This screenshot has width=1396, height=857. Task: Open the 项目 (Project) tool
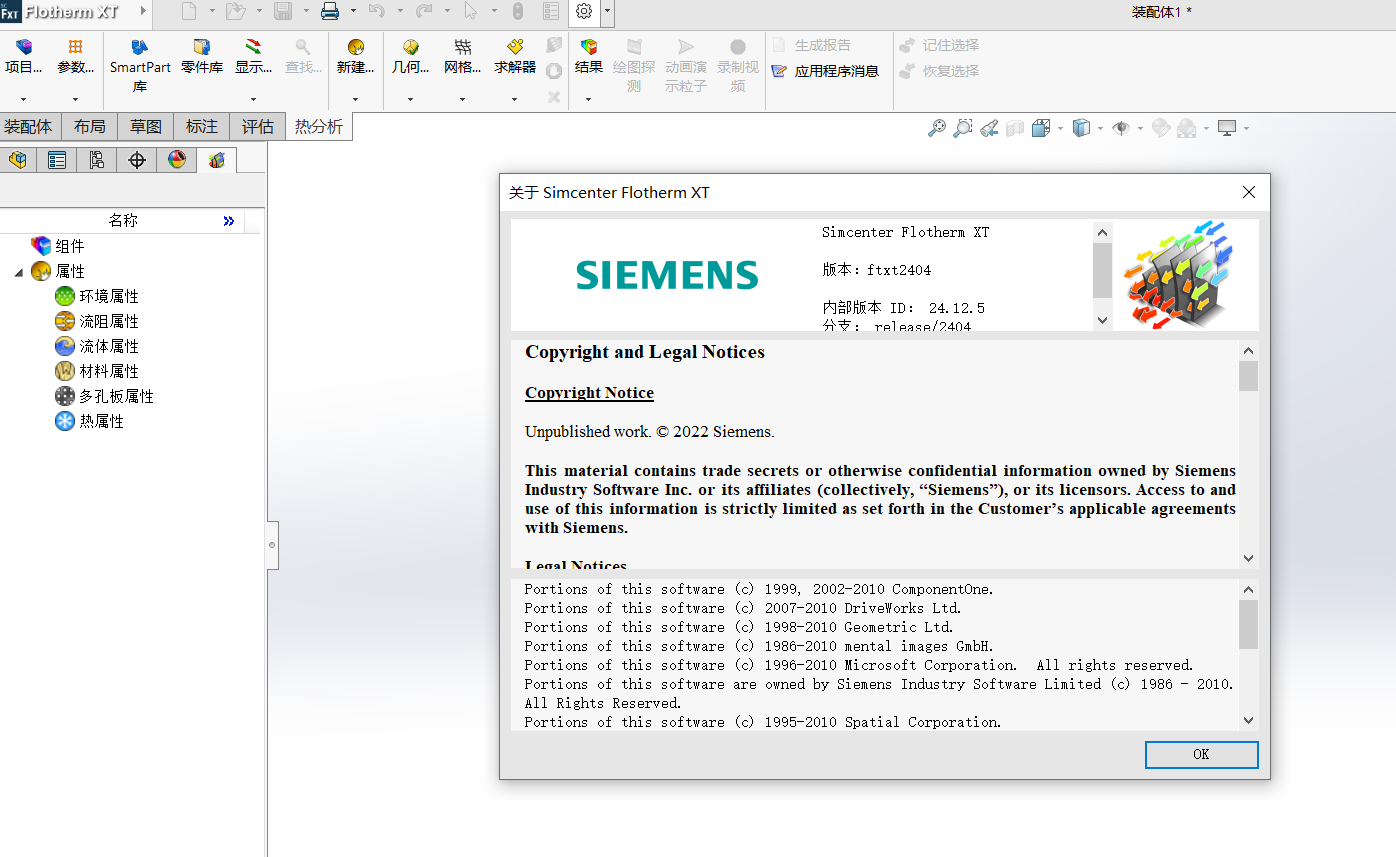[x=23, y=56]
